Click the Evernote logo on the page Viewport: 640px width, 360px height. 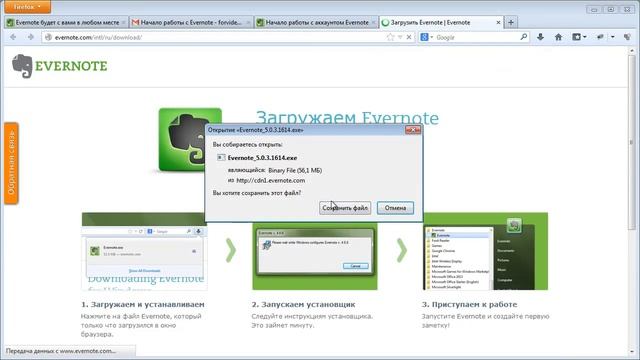(60, 66)
